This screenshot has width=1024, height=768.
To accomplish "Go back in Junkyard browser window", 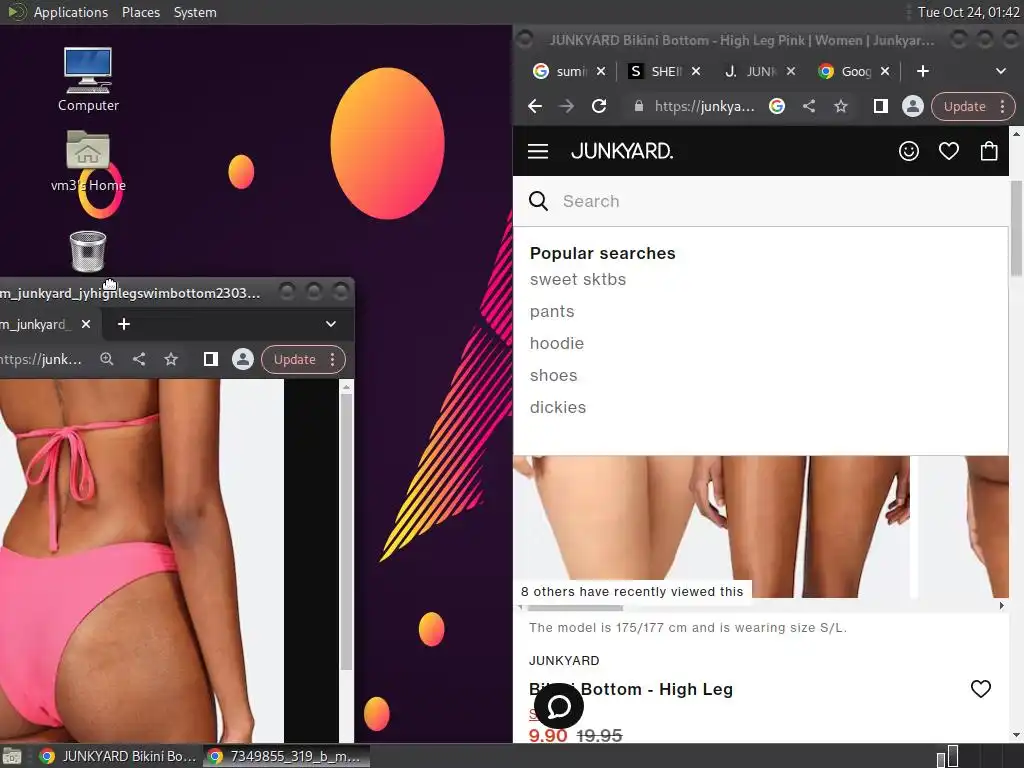I will pos(535,106).
